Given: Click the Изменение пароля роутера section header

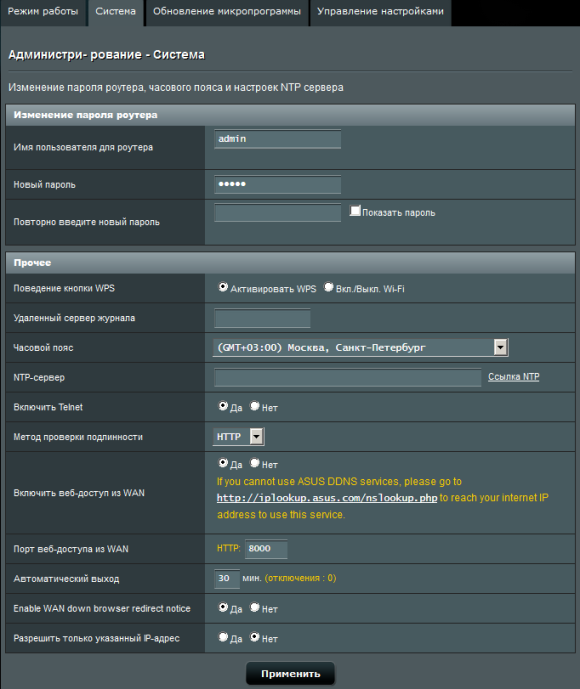Looking at the screenshot, I should coord(290,115).
